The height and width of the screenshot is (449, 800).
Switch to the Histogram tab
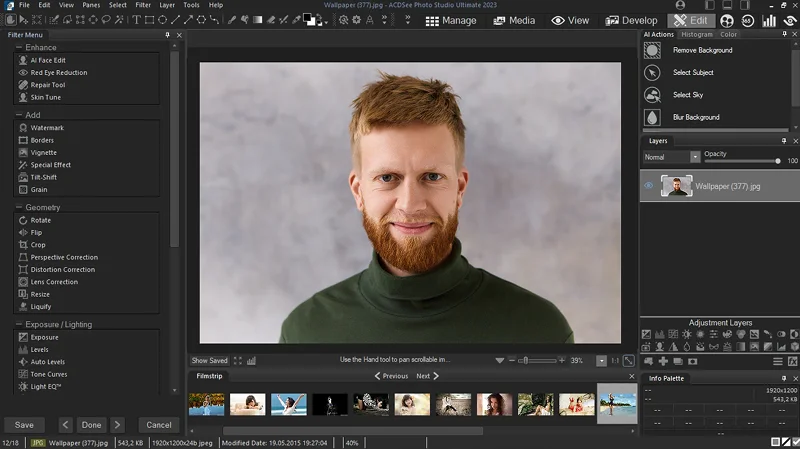coord(696,35)
